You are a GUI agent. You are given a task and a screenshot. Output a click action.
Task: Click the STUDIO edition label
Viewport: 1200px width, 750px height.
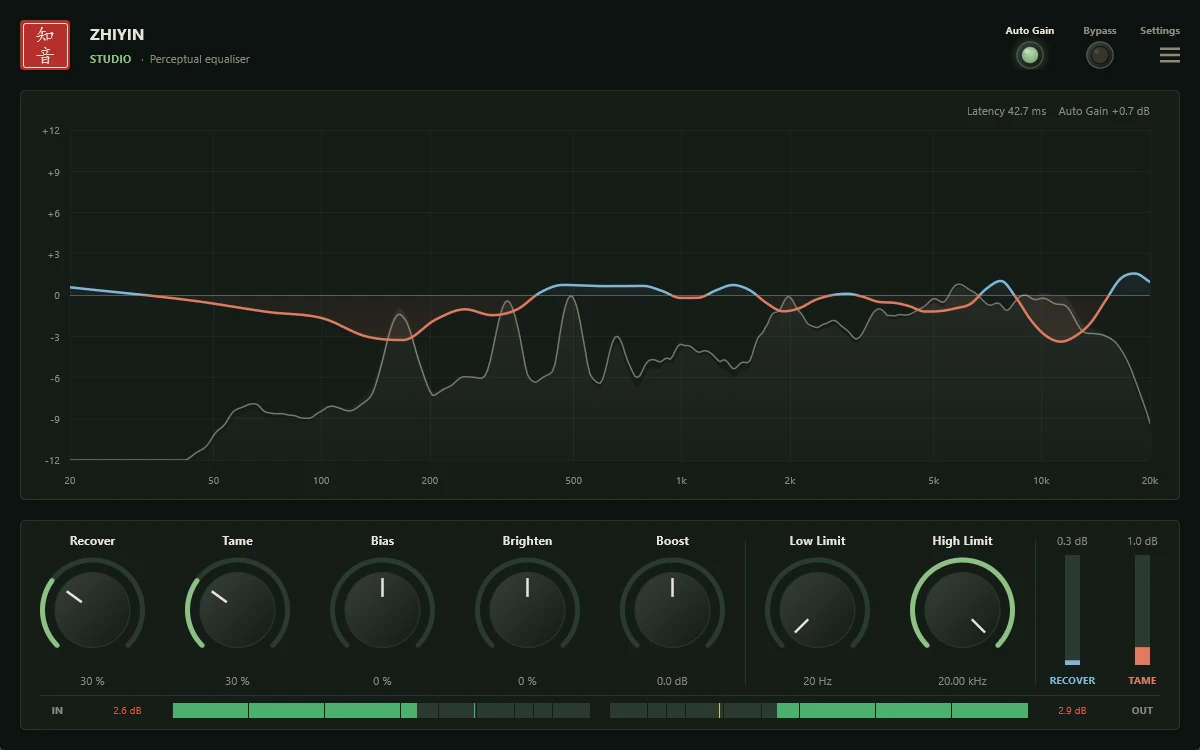(110, 59)
